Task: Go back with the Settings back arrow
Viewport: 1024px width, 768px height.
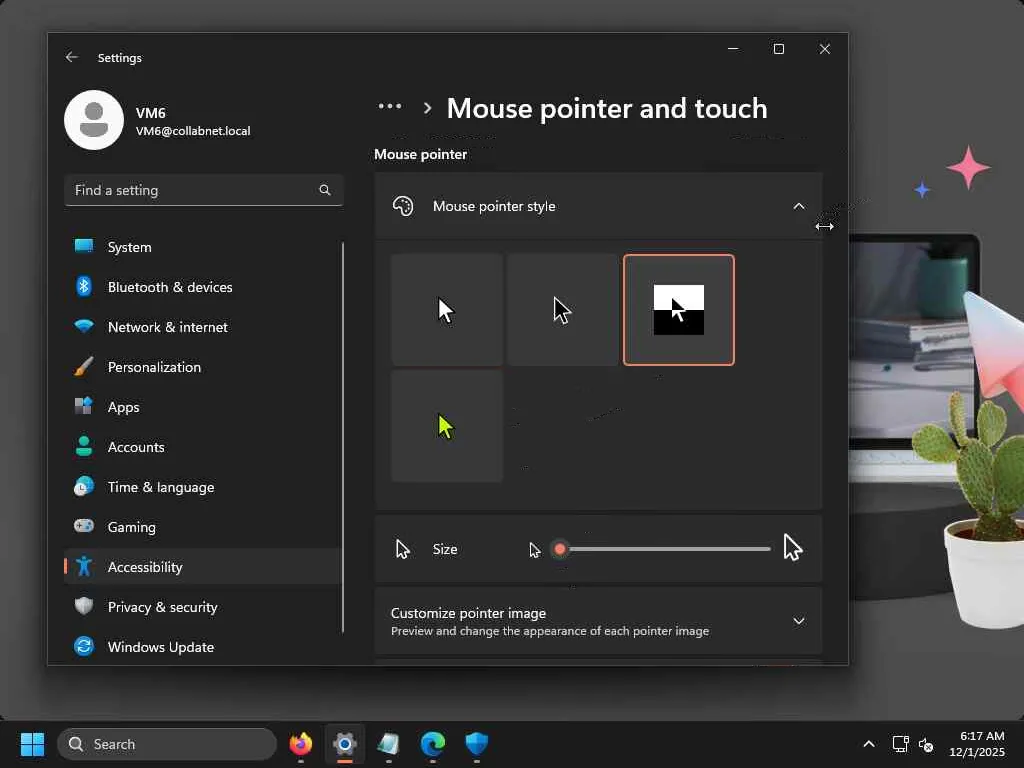Action: tap(72, 57)
